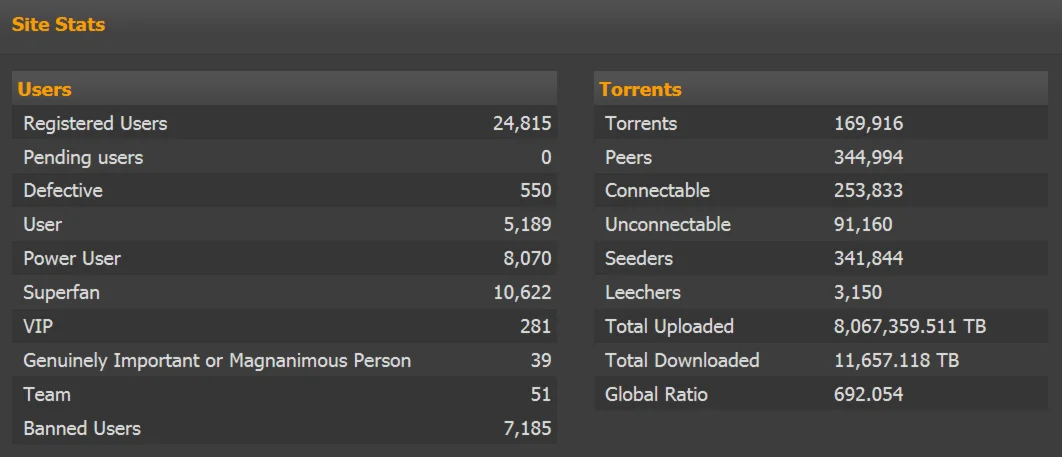
Task: Click the Banned Users row label
Action: pyautogui.click(x=82, y=428)
